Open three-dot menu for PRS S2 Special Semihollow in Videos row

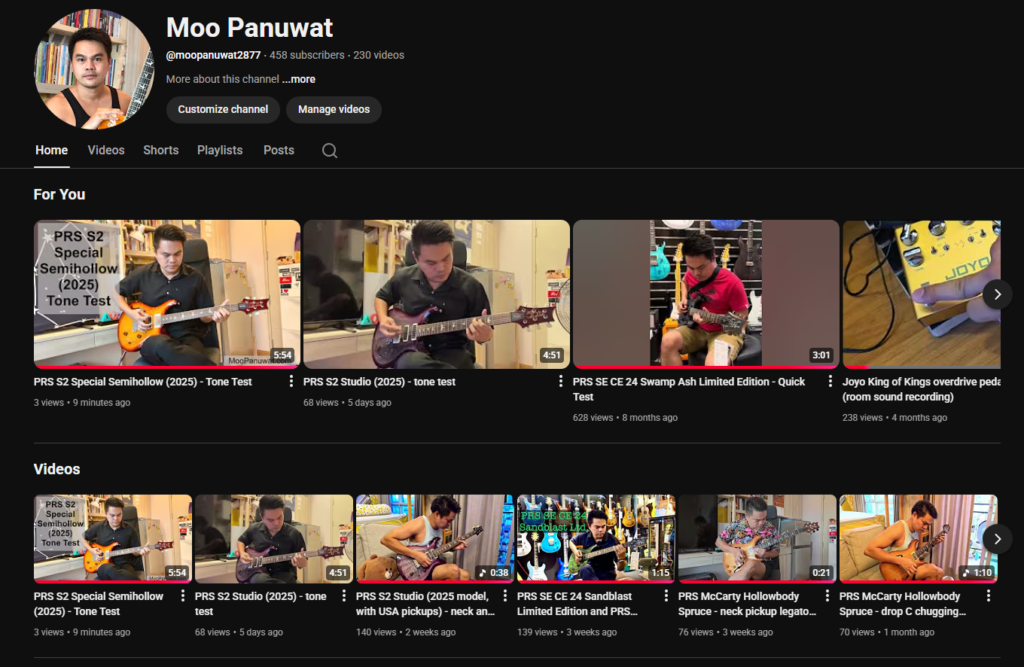183,596
